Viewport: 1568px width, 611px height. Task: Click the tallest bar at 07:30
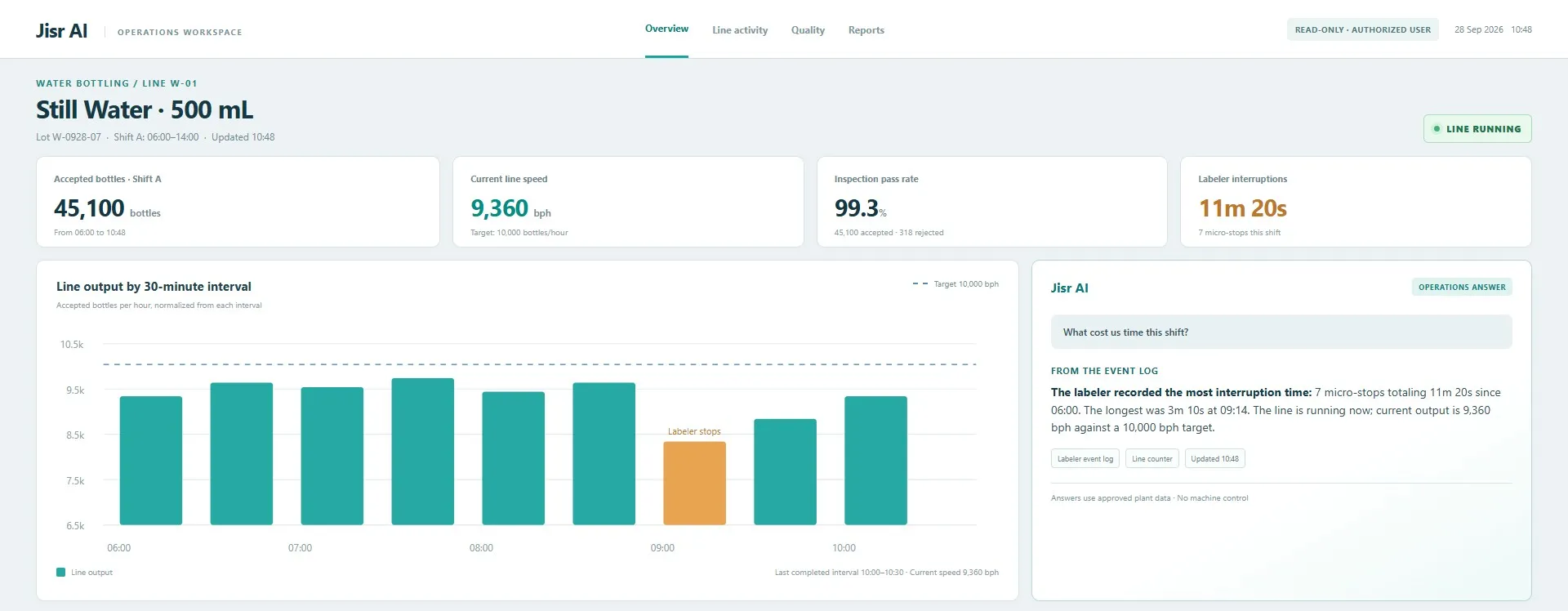click(x=423, y=451)
